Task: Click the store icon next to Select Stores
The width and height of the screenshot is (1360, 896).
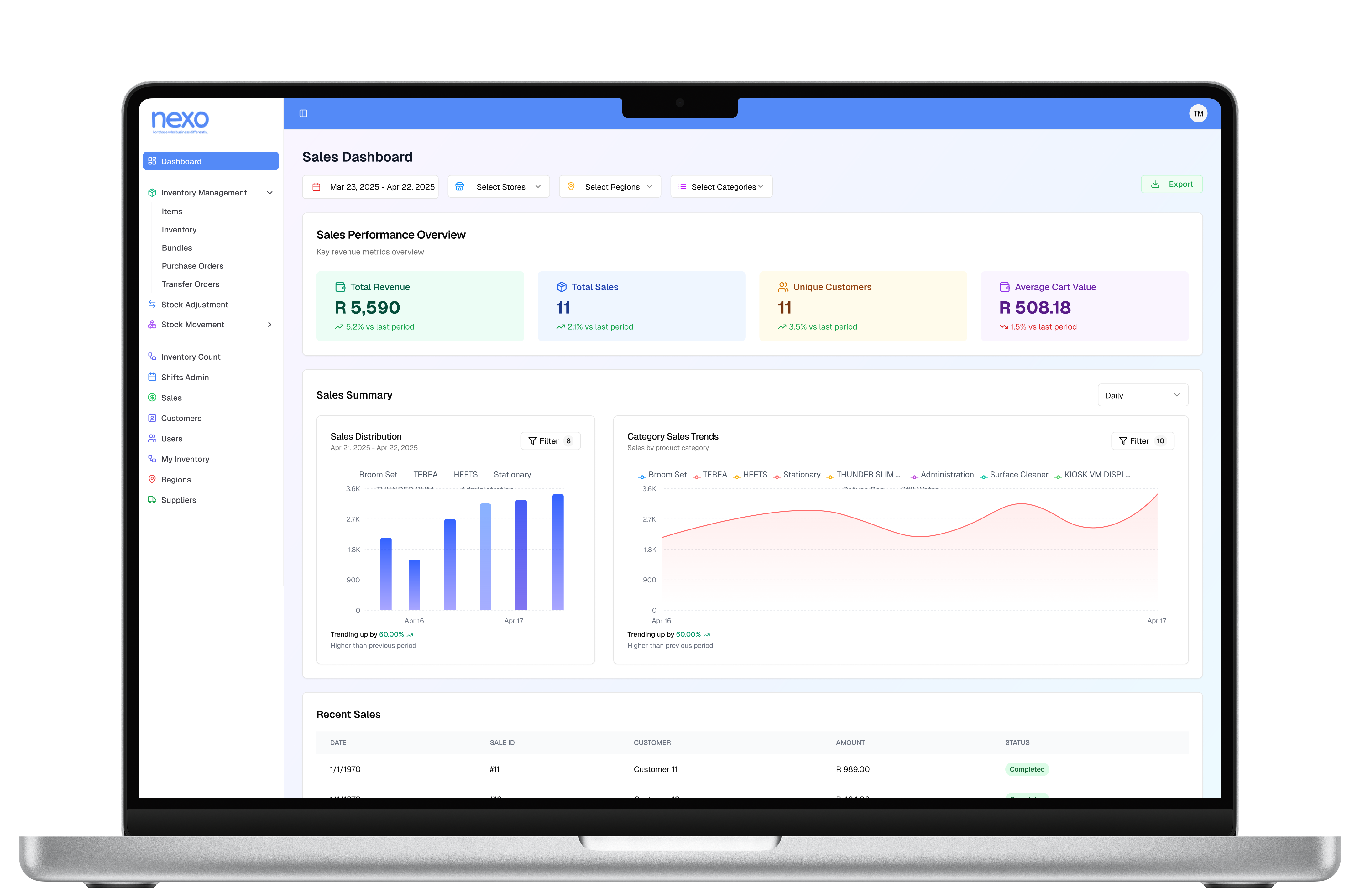Action: pyautogui.click(x=460, y=186)
